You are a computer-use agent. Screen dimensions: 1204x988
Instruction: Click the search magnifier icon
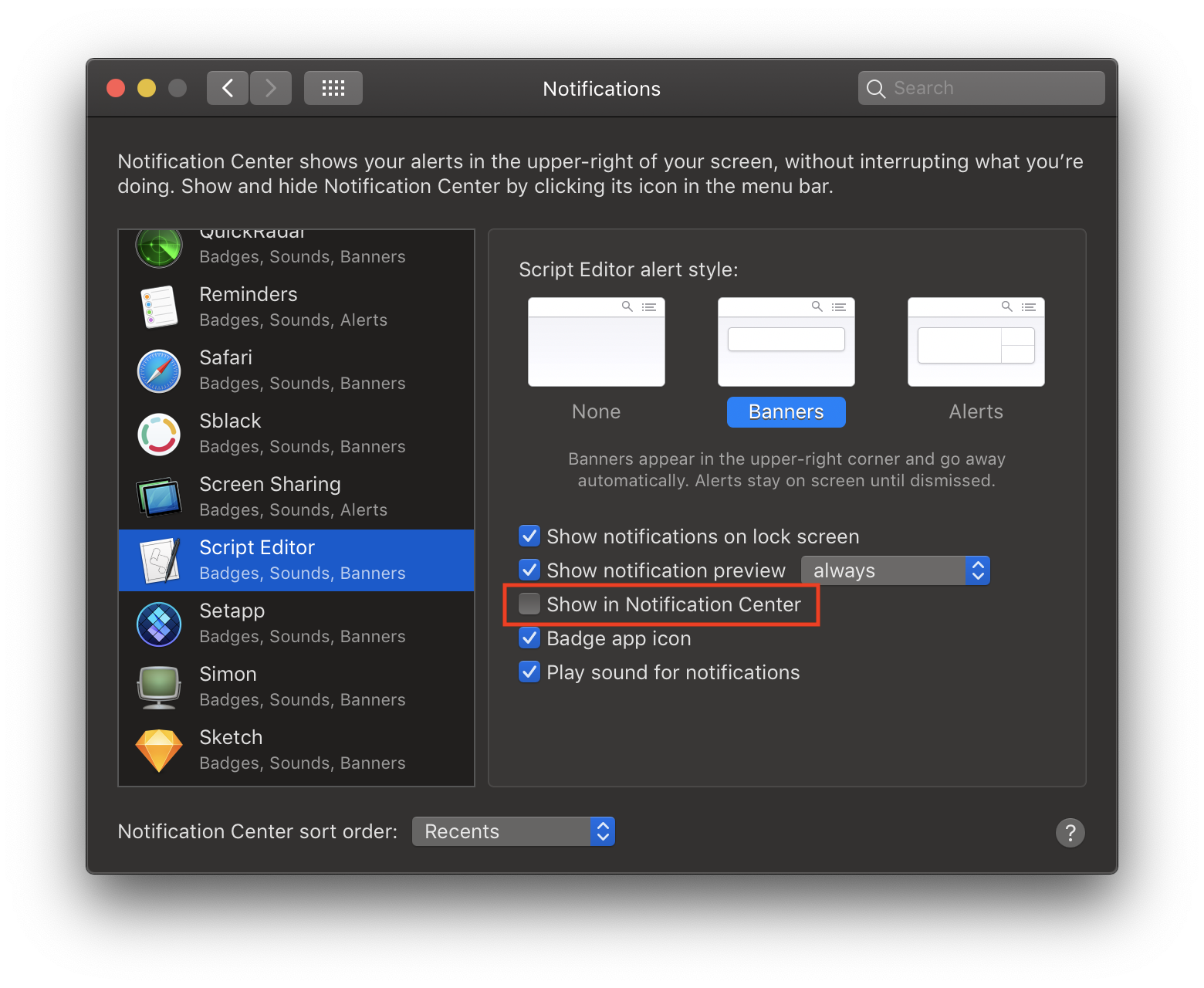pyautogui.click(x=875, y=89)
